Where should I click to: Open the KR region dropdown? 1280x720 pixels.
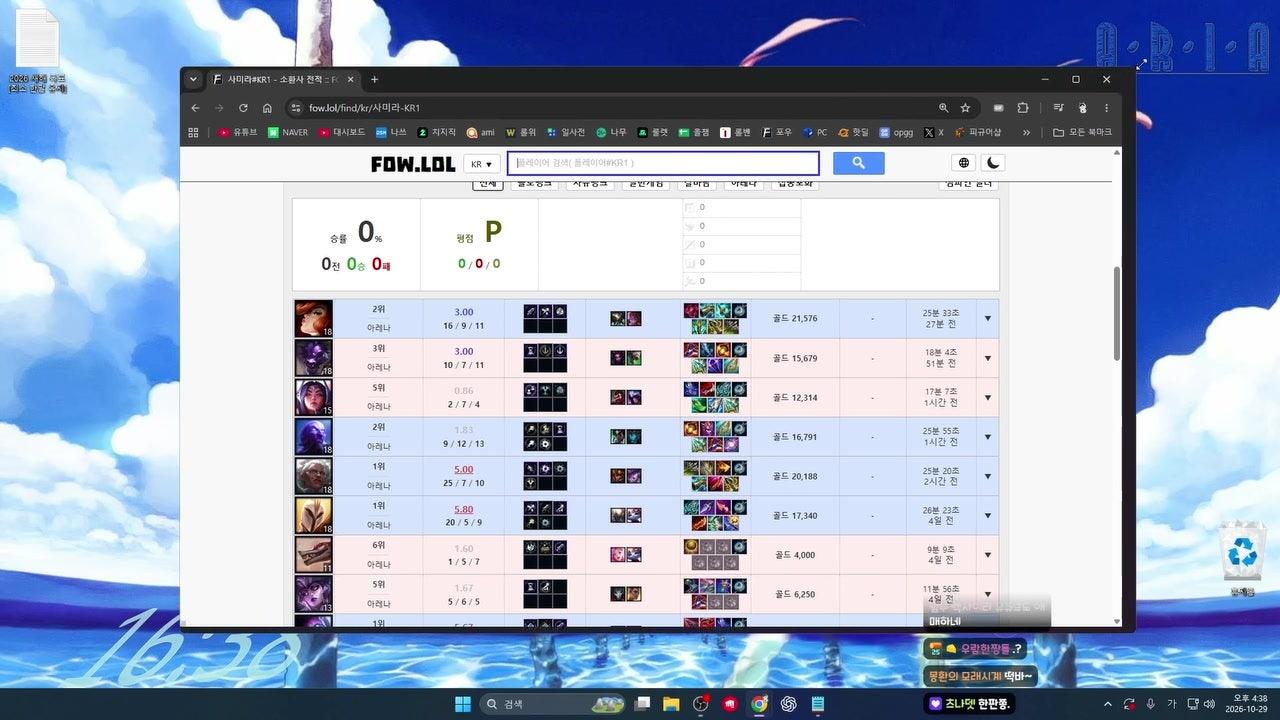(x=482, y=164)
